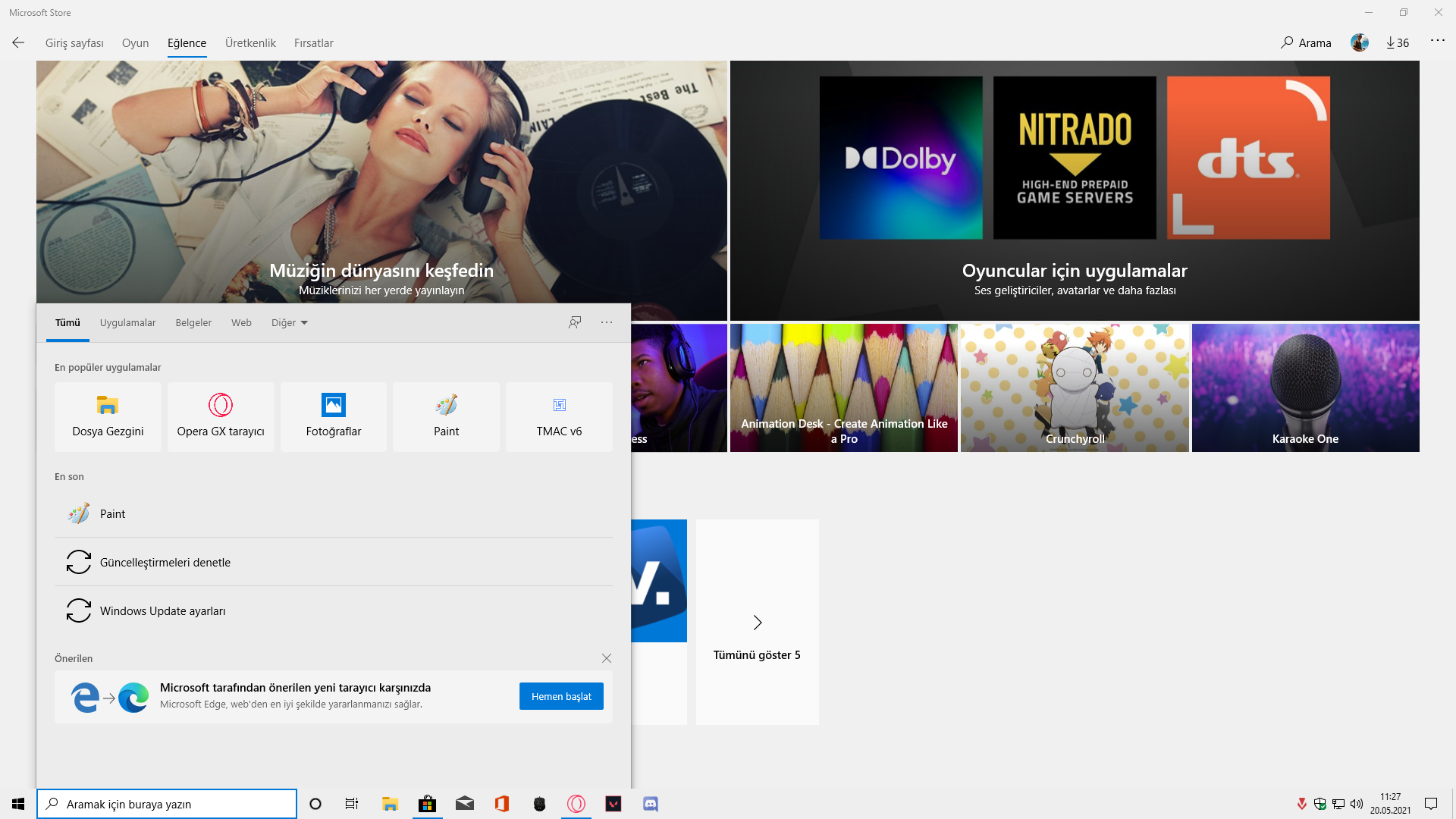Click the TMAC v6 app tile
The image size is (1456, 819).
click(x=559, y=416)
